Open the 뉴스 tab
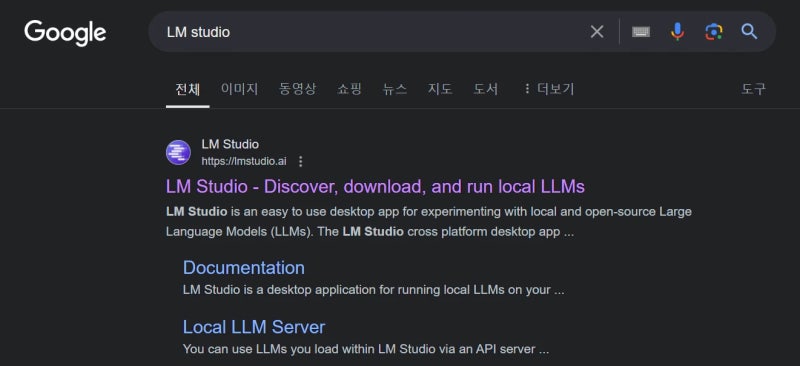Image resolution: width=800 pixels, height=366 pixels. (x=395, y=89)
